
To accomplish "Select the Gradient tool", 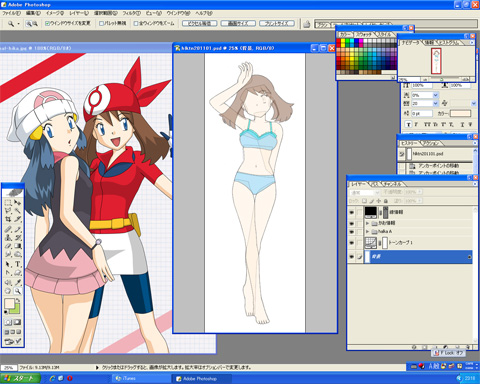I will [18, 246].
